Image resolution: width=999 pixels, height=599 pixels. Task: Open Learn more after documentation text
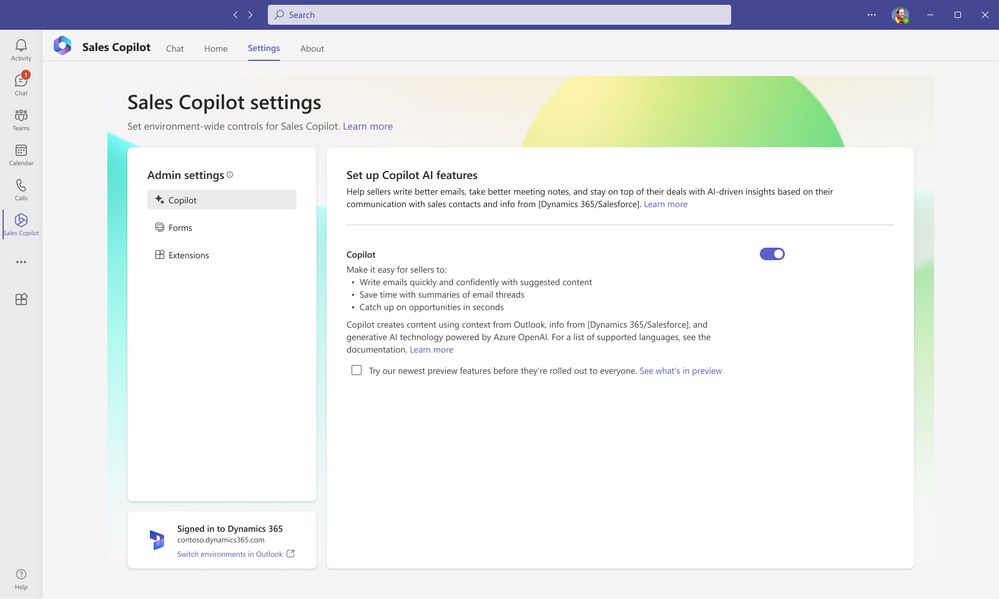[431, 349]
